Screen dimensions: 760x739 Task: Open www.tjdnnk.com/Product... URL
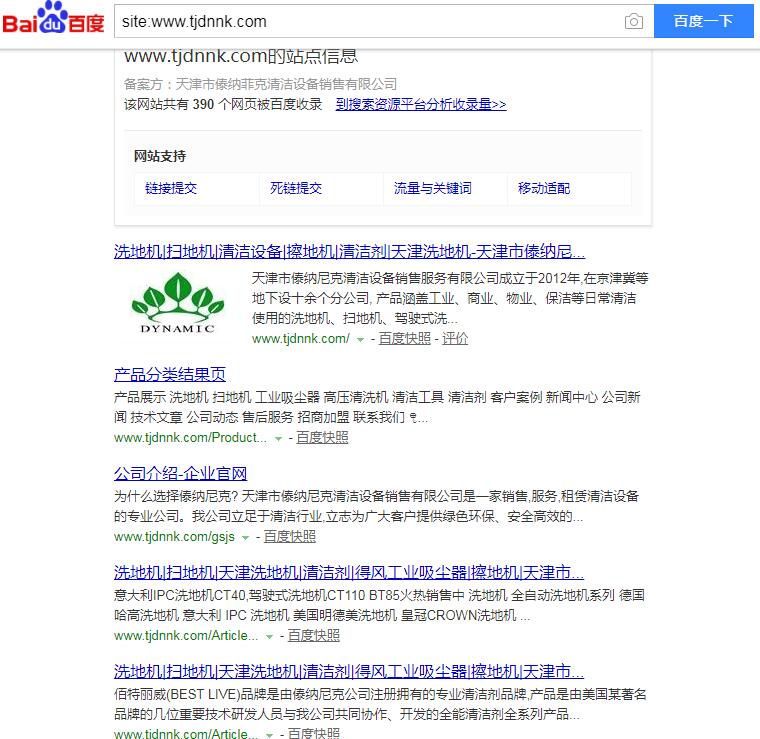(x=190, y=438)
